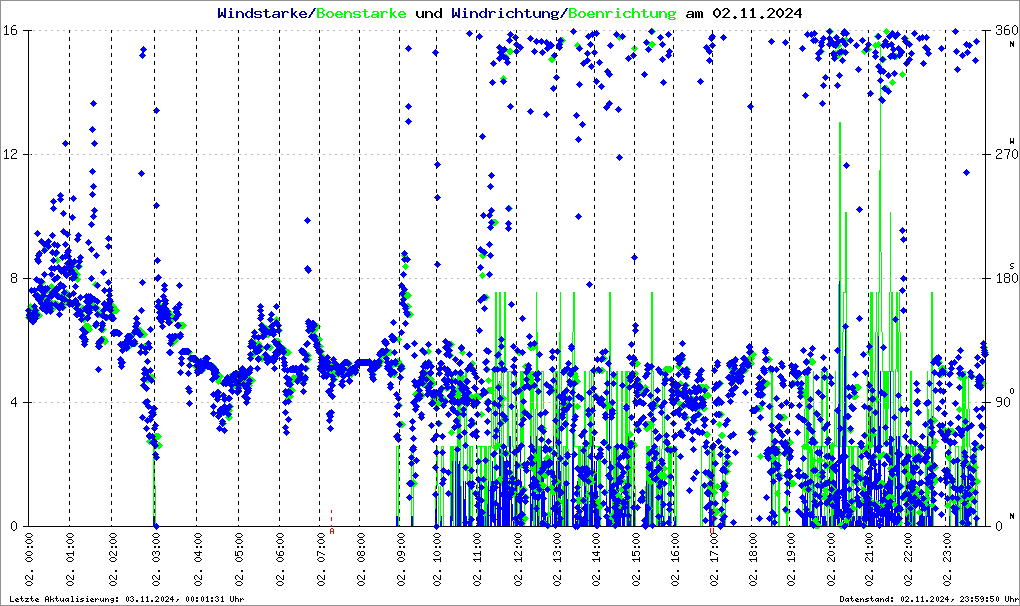Image resolution: width=1020 pixels, height=606 pixels.
Task: Click the 20:00 time axis label
Action: (x=832, y=559)
